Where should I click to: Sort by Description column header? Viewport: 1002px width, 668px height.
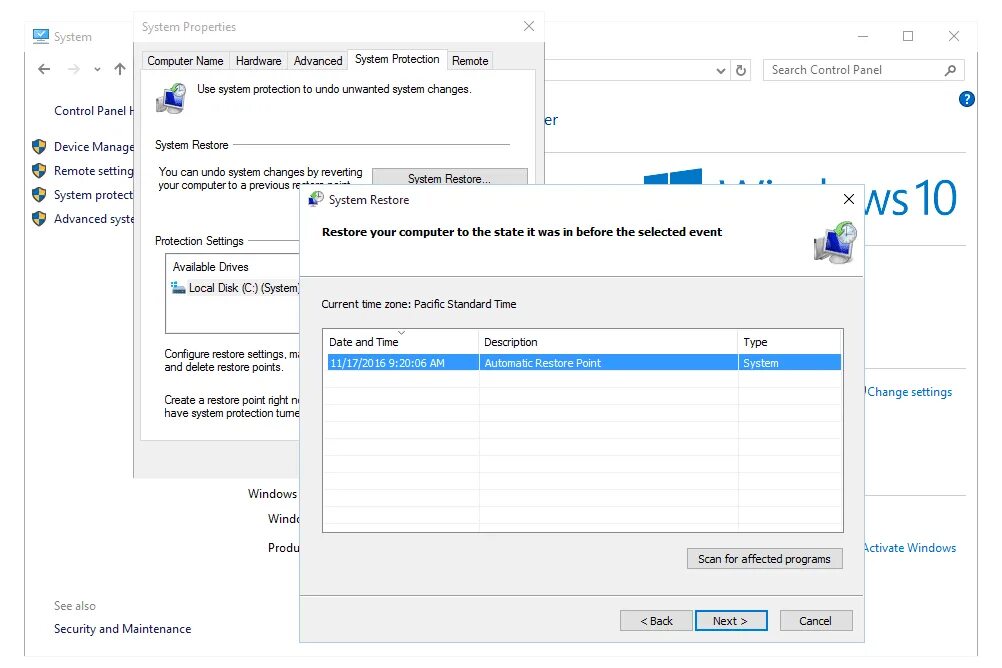coord(608,342)
